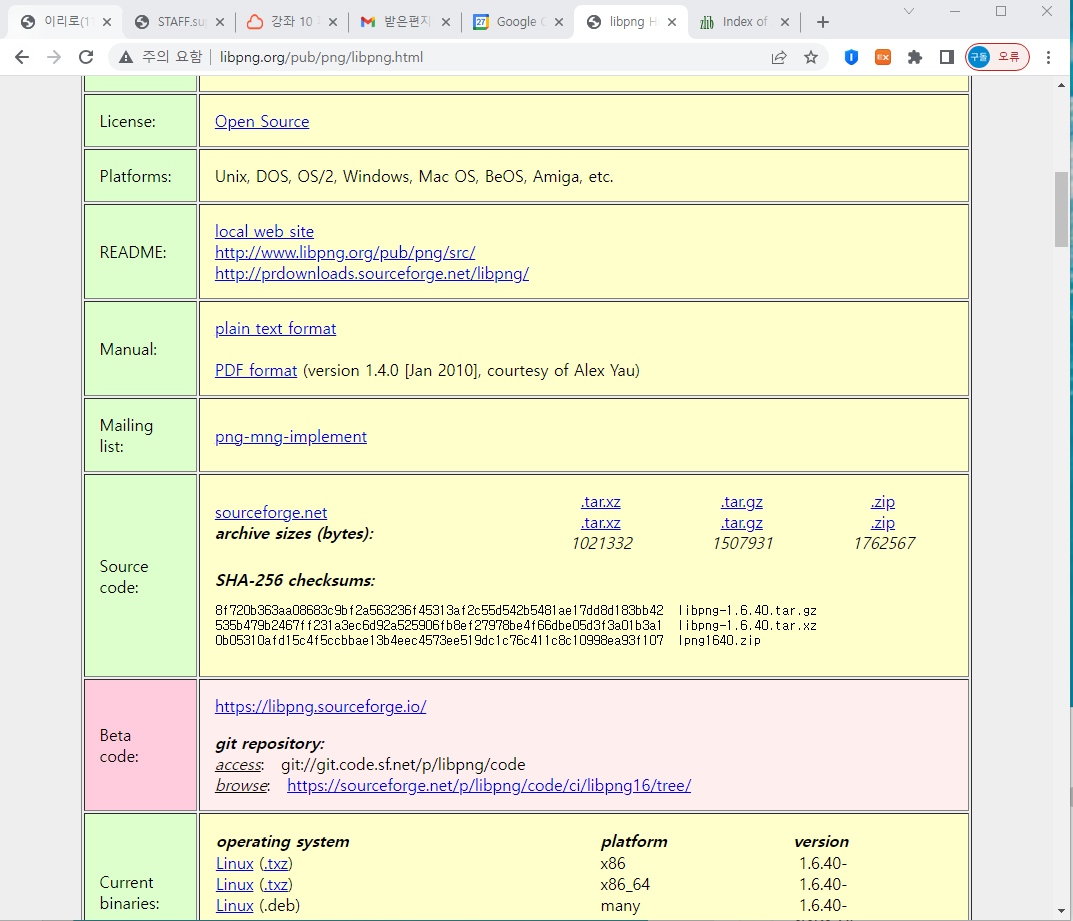1073x921 pixels.
Task: Minimize the Chrome window
Action: point(955,11)
